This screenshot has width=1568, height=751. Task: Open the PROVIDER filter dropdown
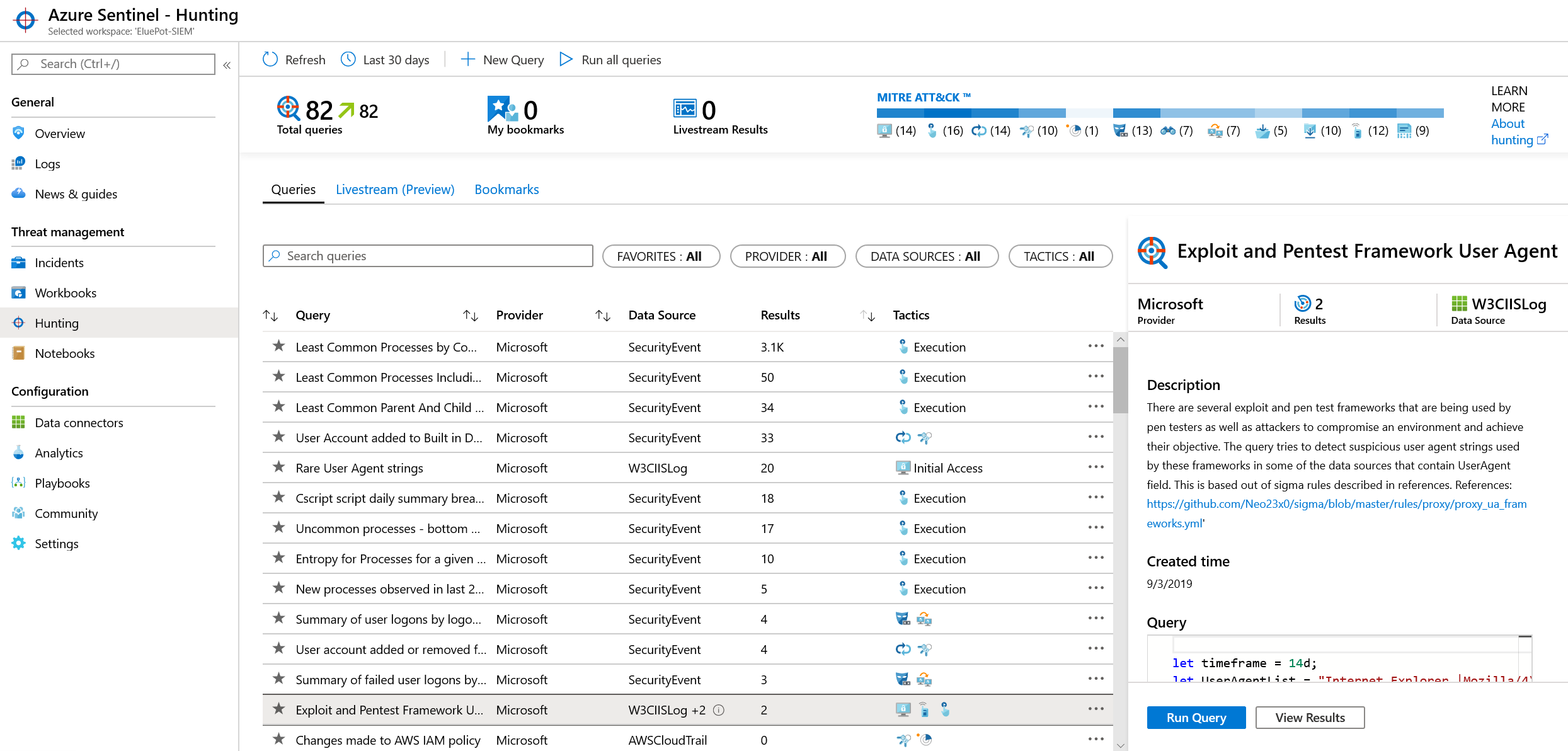(787, 256)
